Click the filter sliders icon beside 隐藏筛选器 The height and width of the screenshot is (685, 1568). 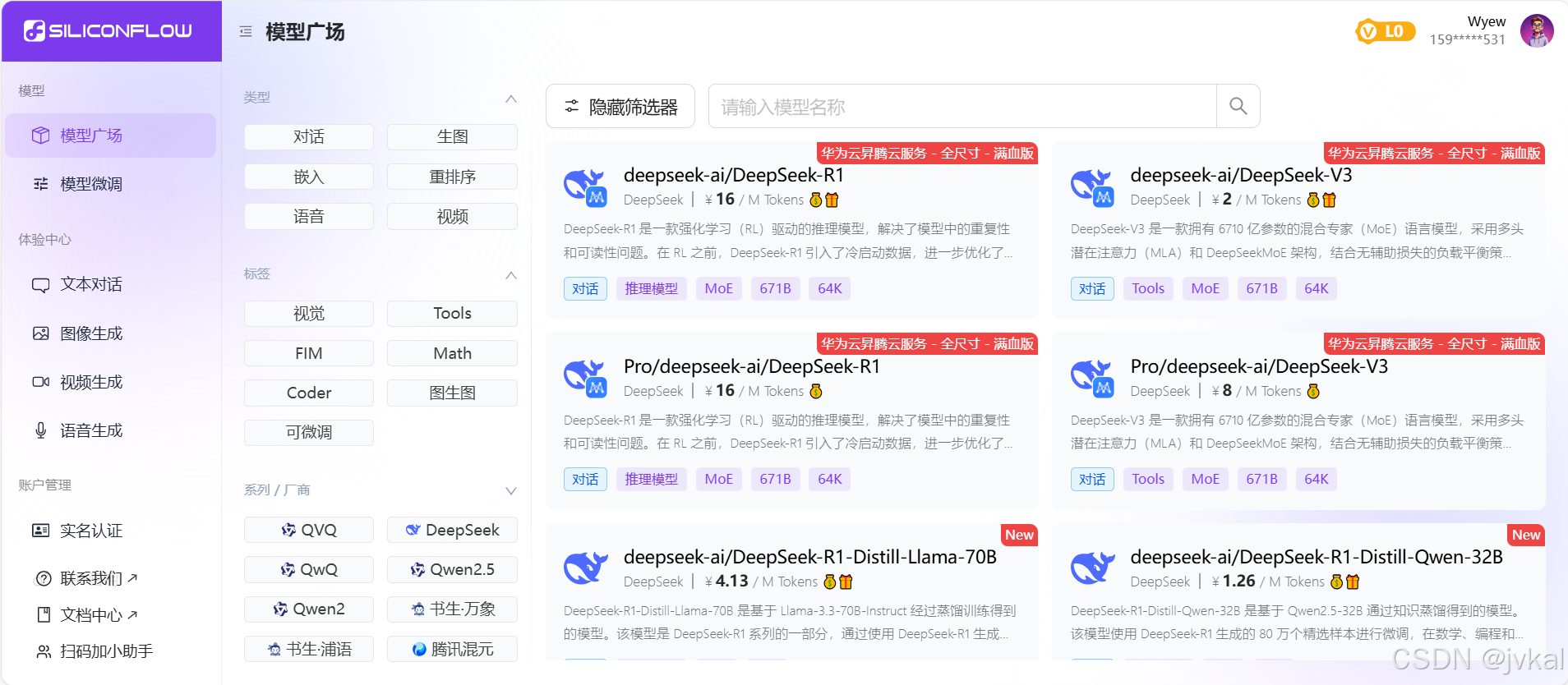(x=572, y=107)
